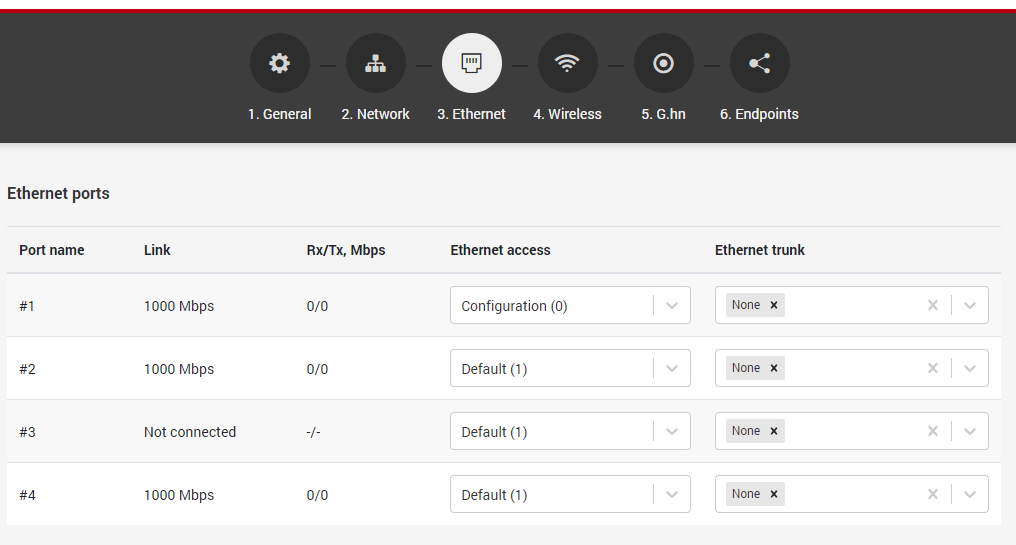Screen dimensions: 1016x545
Task: Click the Ethernet trunk column header
Action: click(759, 250)
